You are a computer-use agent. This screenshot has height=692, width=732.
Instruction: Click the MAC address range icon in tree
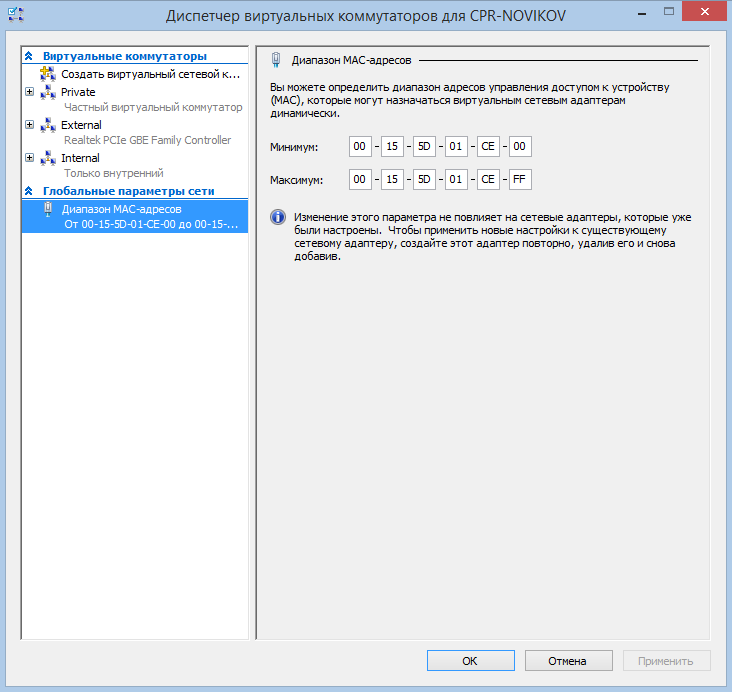tap(48, 209)
